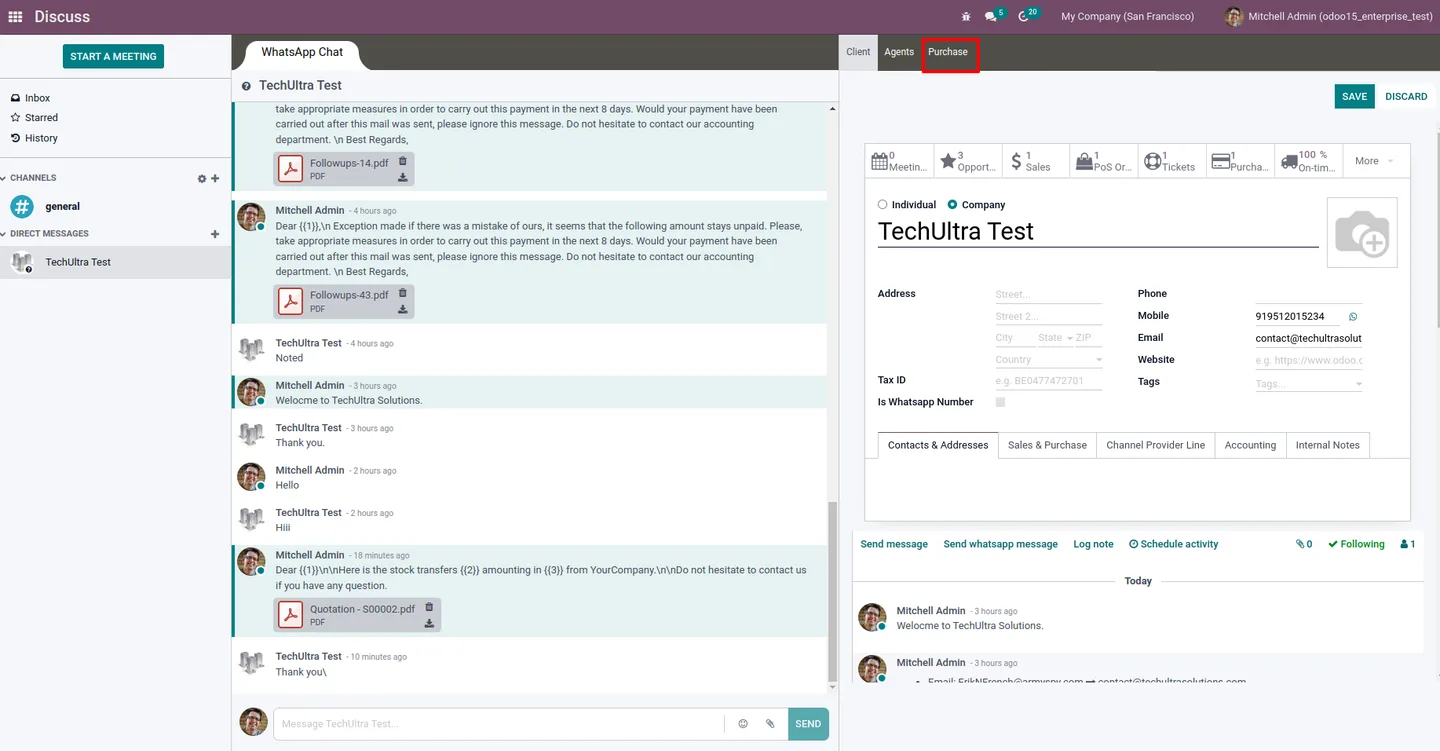This screenshot has width=1440, height=751.
Task: Toggle the Following subscription
Action: (x=1356, y=544)
